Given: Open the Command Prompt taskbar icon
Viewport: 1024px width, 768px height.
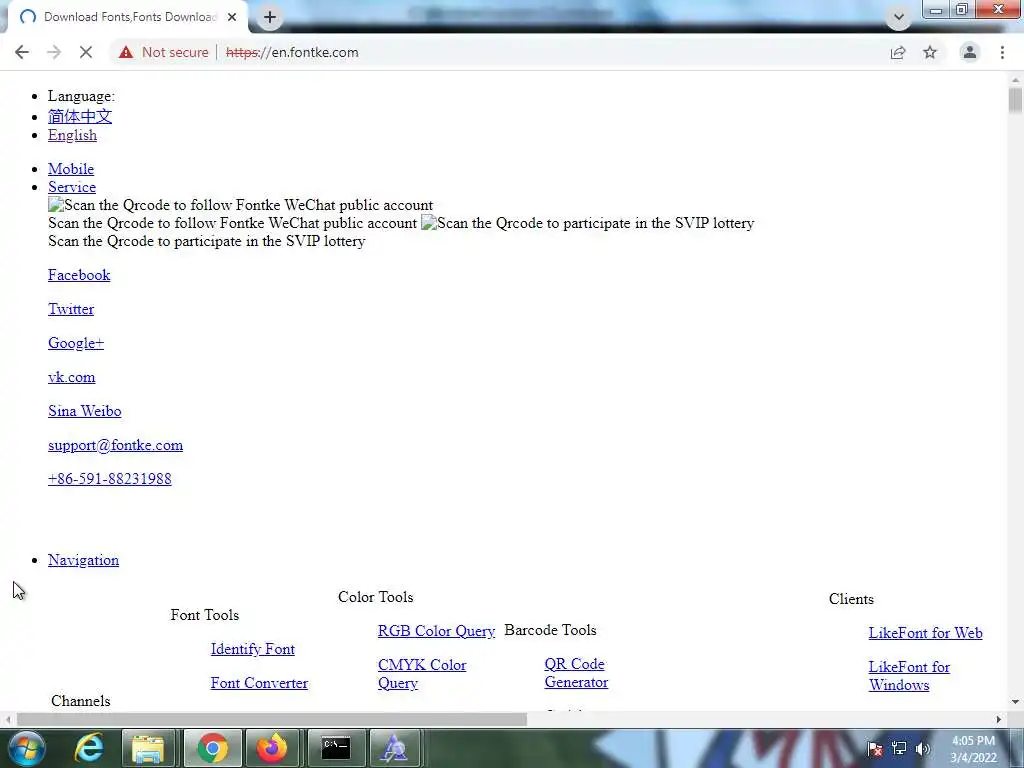Looking at the screenshot, I should [336, 748].
